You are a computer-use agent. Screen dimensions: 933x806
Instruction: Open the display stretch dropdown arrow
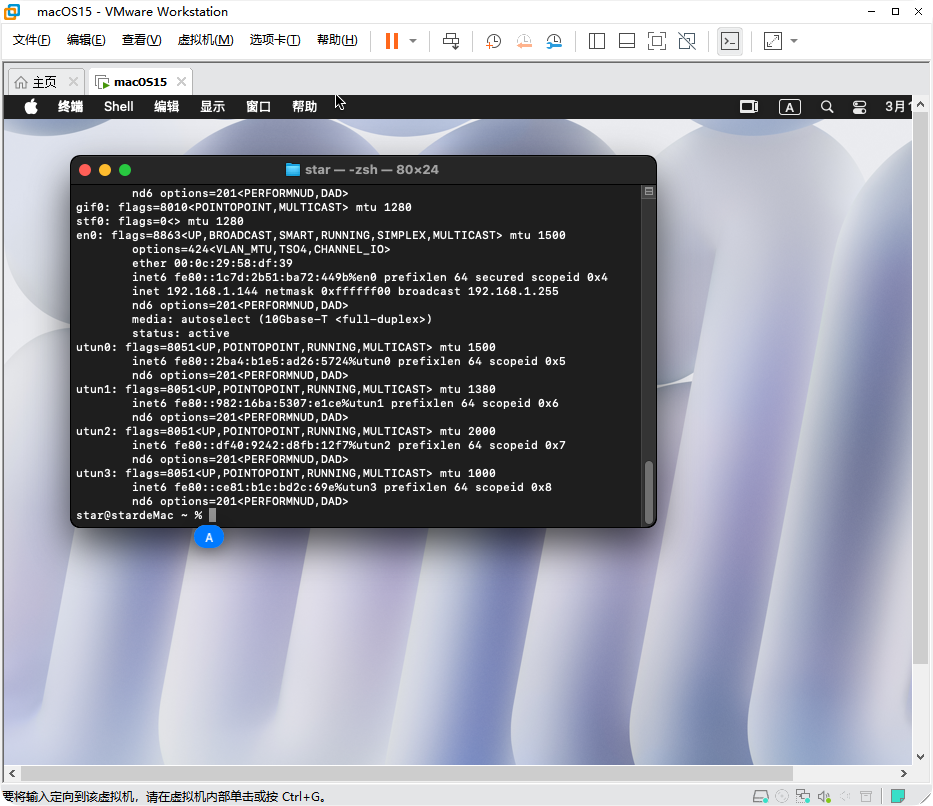pos(793,41)
